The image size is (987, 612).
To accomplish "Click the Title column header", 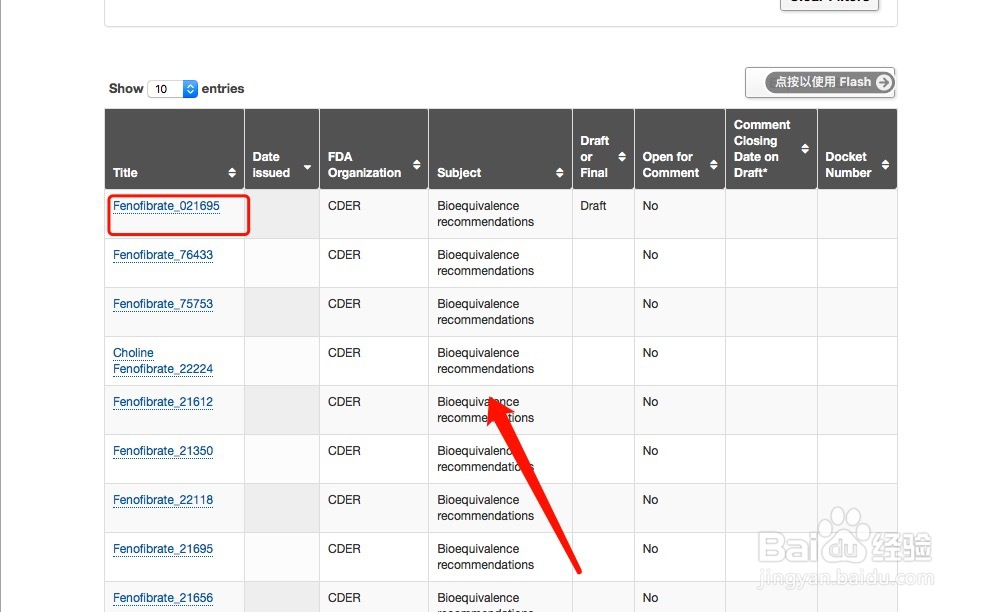I will coord(174,149).
